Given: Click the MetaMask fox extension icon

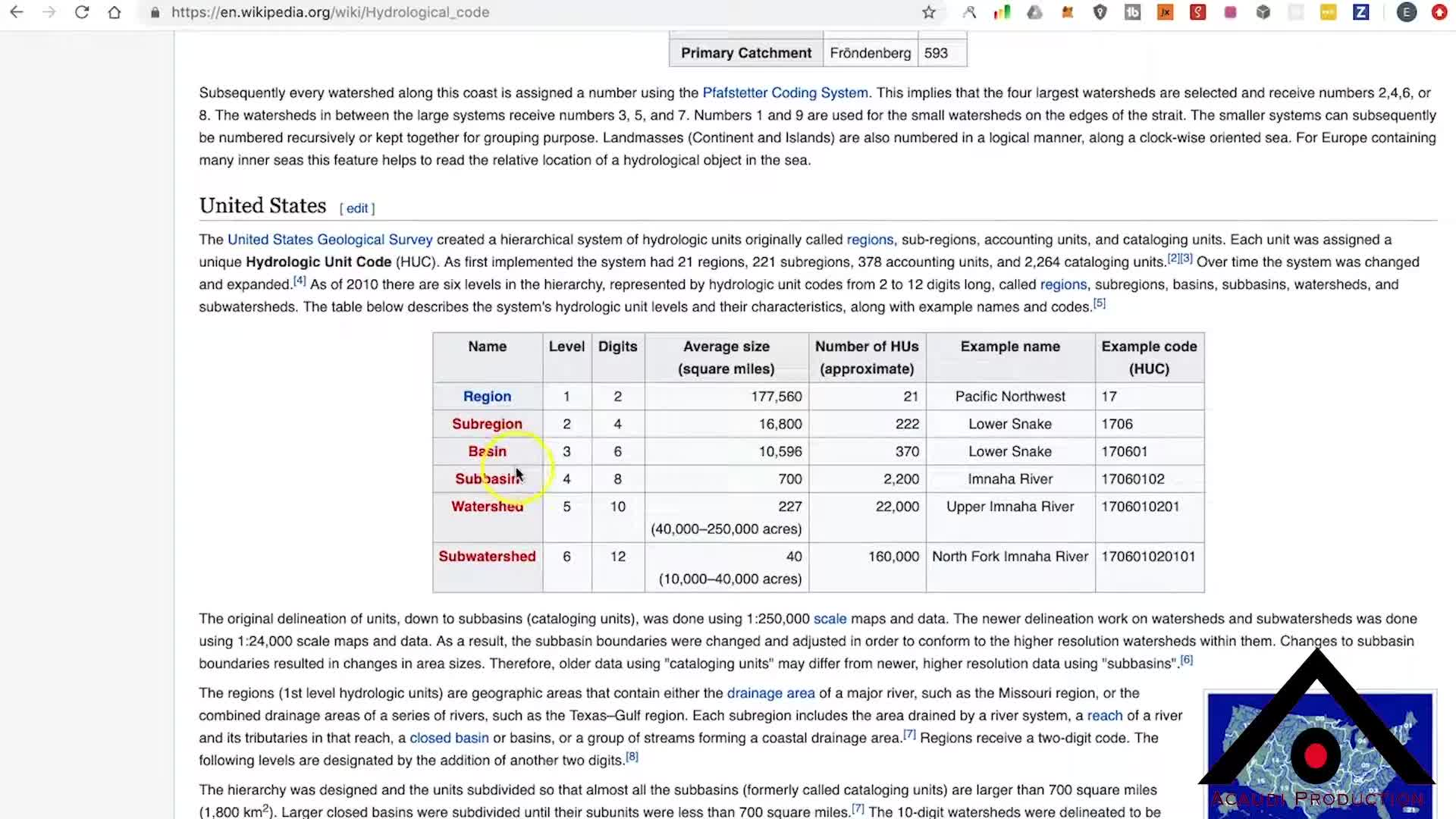Looking at the screenshot, I should (1067, 12).
